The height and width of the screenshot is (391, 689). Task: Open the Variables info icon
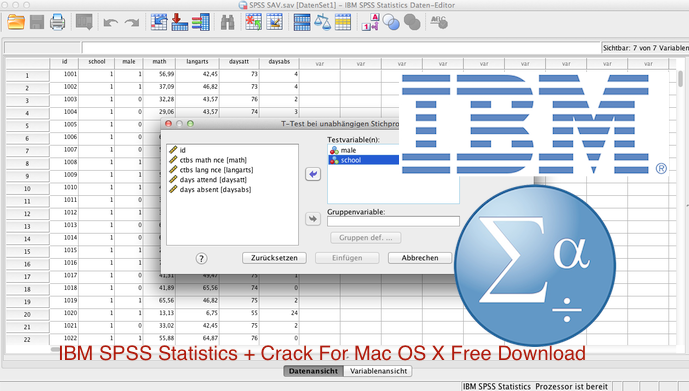tap(201, 22)
